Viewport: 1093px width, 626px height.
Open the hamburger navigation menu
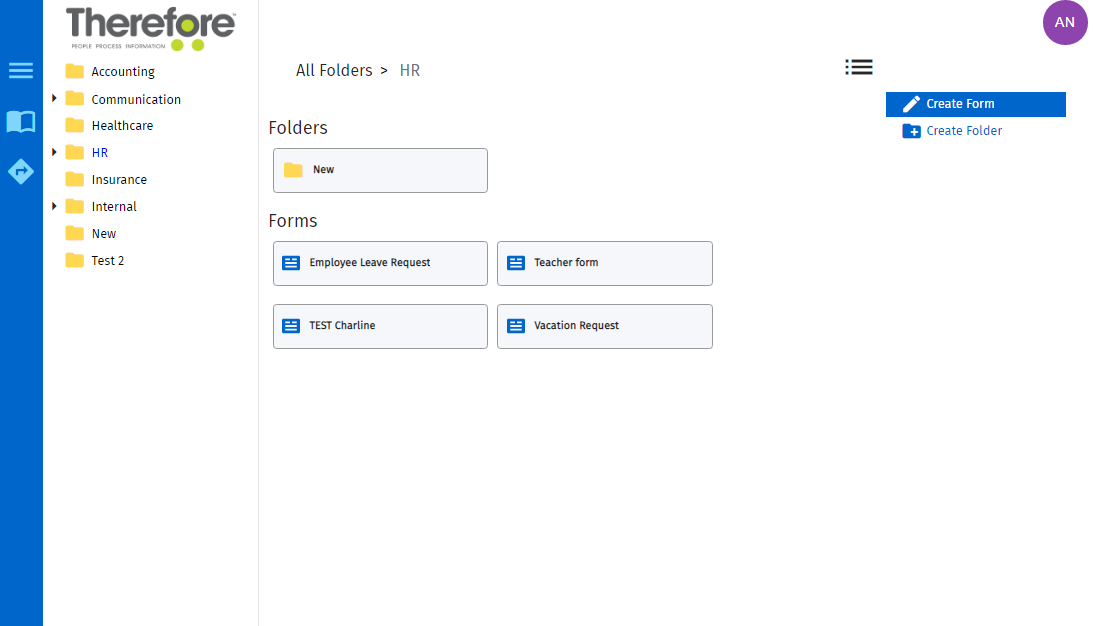(x=21, y=70)
